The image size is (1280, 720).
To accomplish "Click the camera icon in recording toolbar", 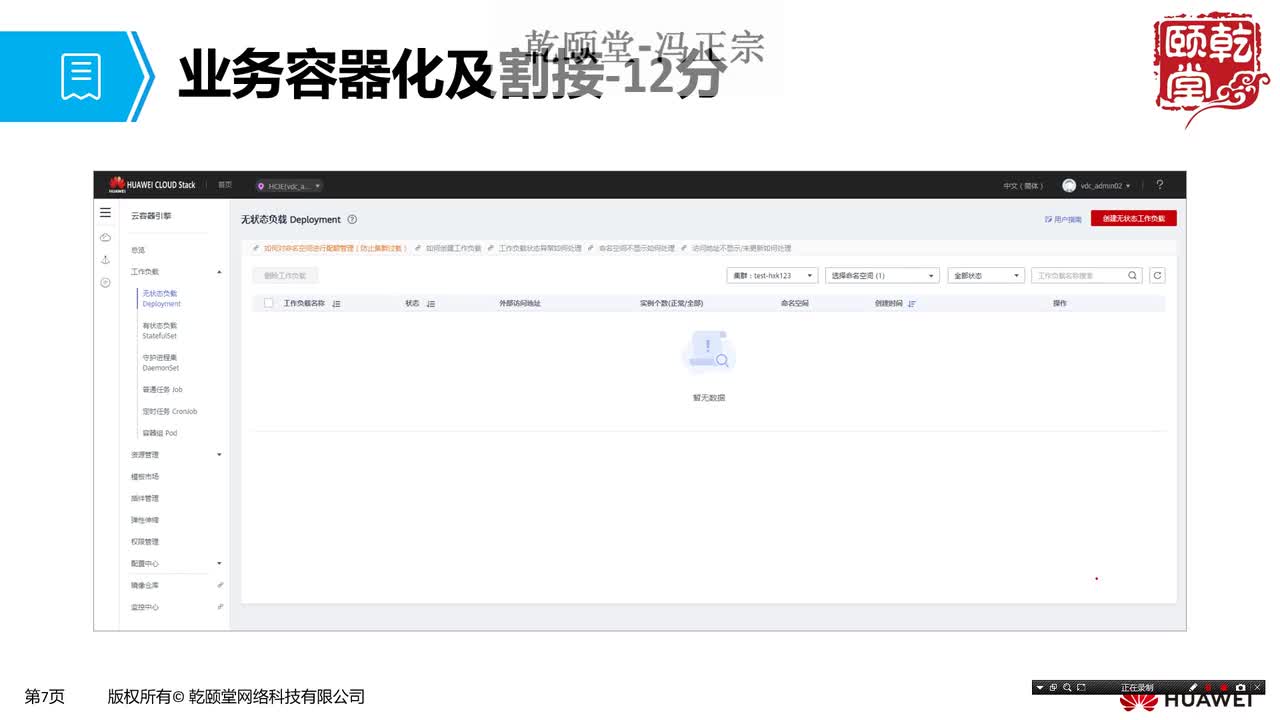I will coord(1241,688).
